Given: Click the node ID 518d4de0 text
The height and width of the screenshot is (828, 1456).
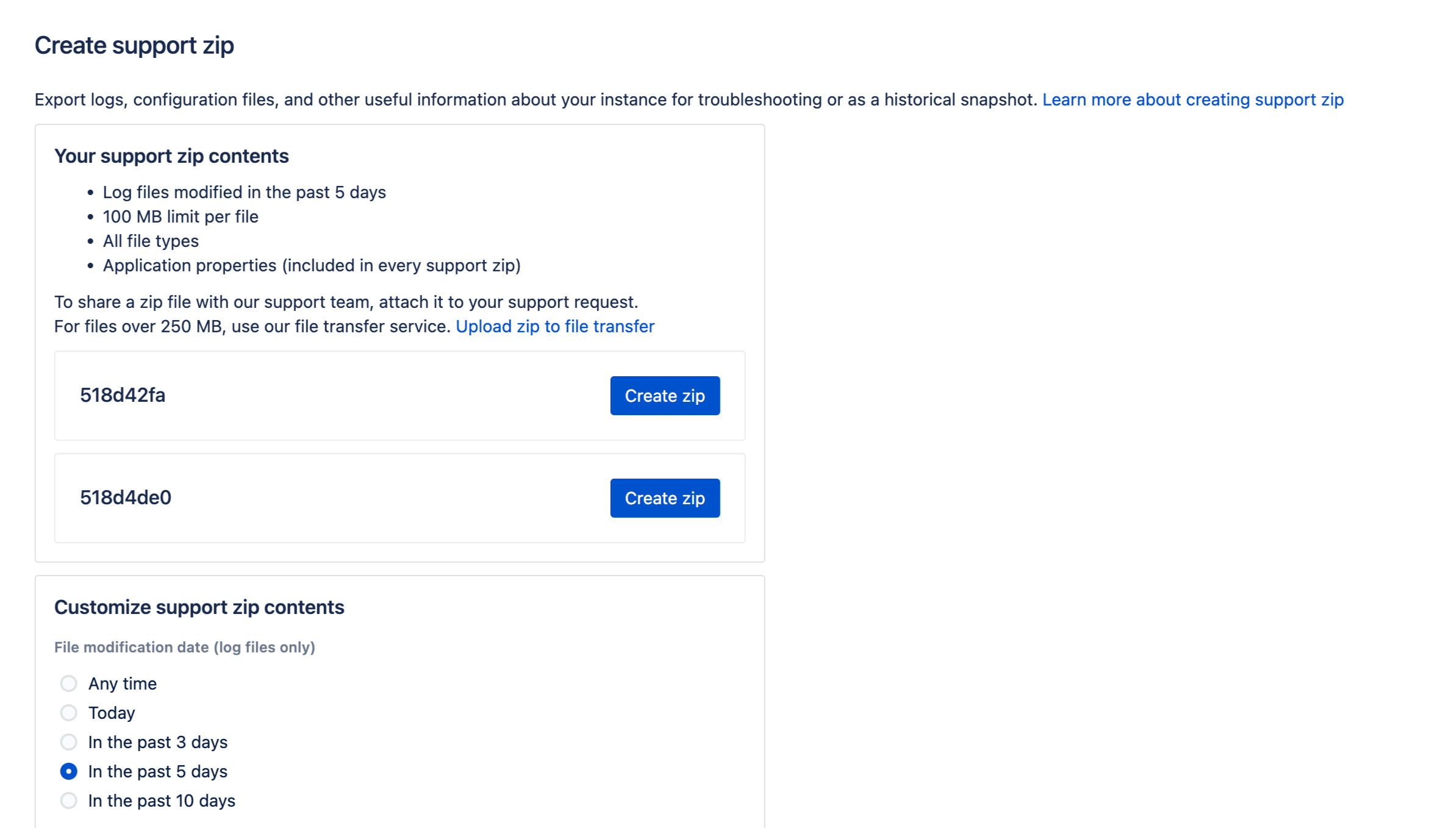Looking at the screenshot, I should [x=126, y=498].
